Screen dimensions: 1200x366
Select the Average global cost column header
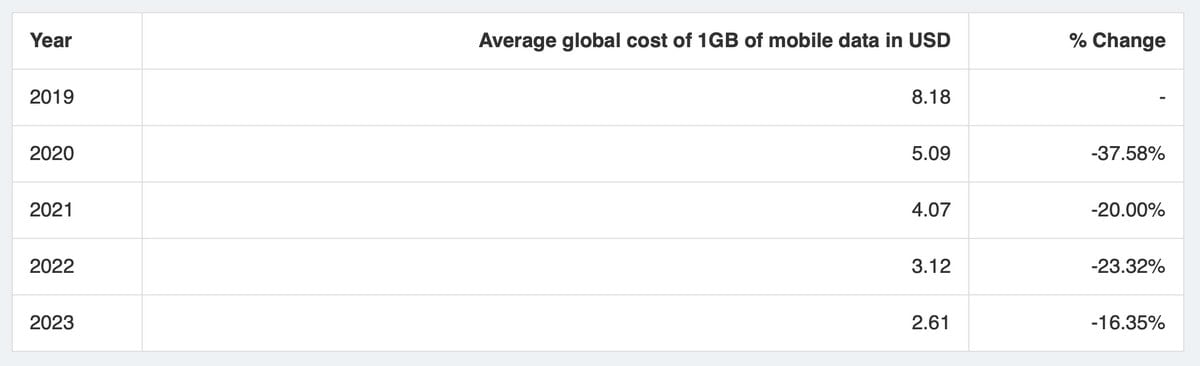[714, 41]
